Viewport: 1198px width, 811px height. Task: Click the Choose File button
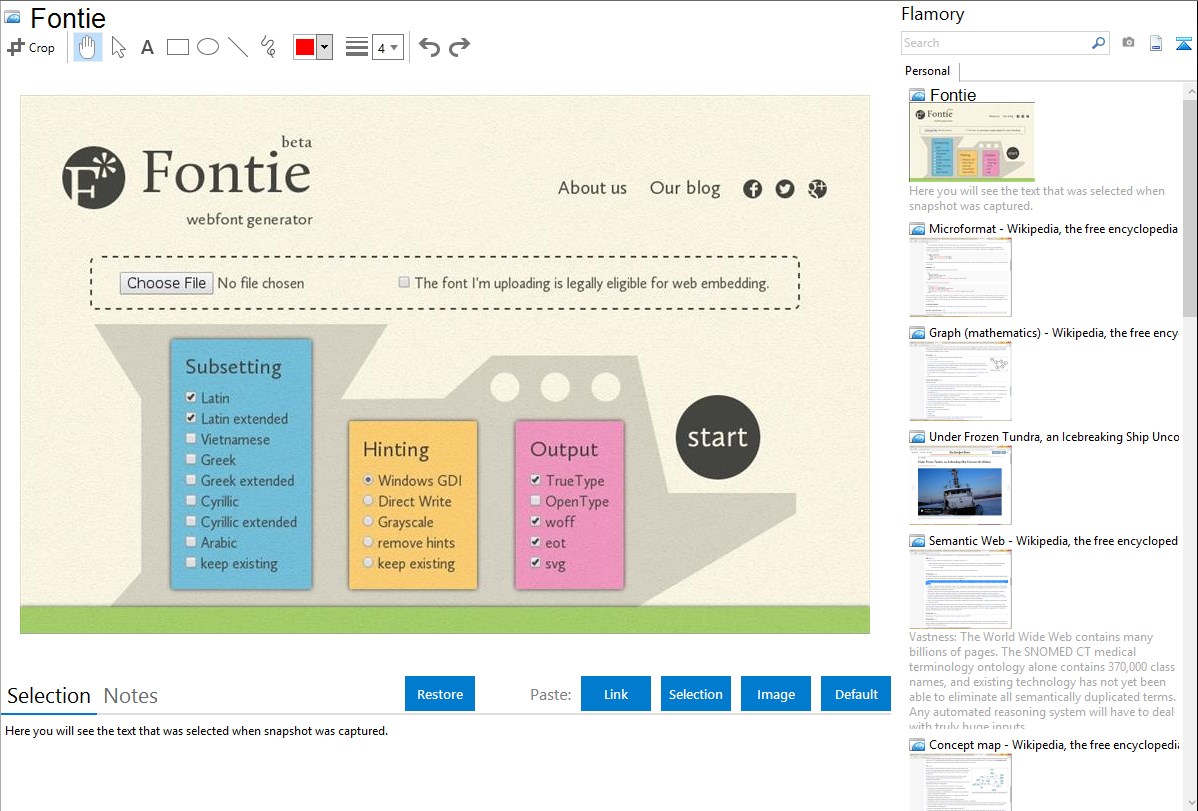(x=167, y=284)
